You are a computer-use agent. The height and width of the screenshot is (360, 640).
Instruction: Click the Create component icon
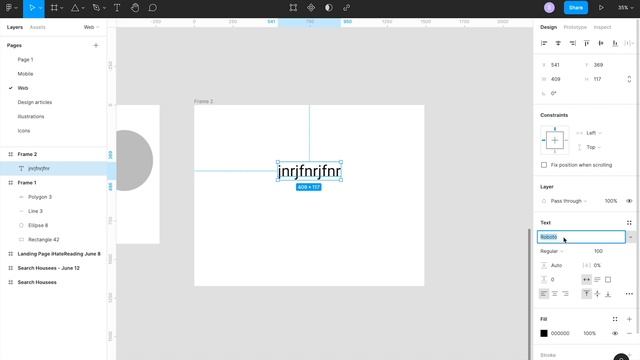click(x=311, y=8)
